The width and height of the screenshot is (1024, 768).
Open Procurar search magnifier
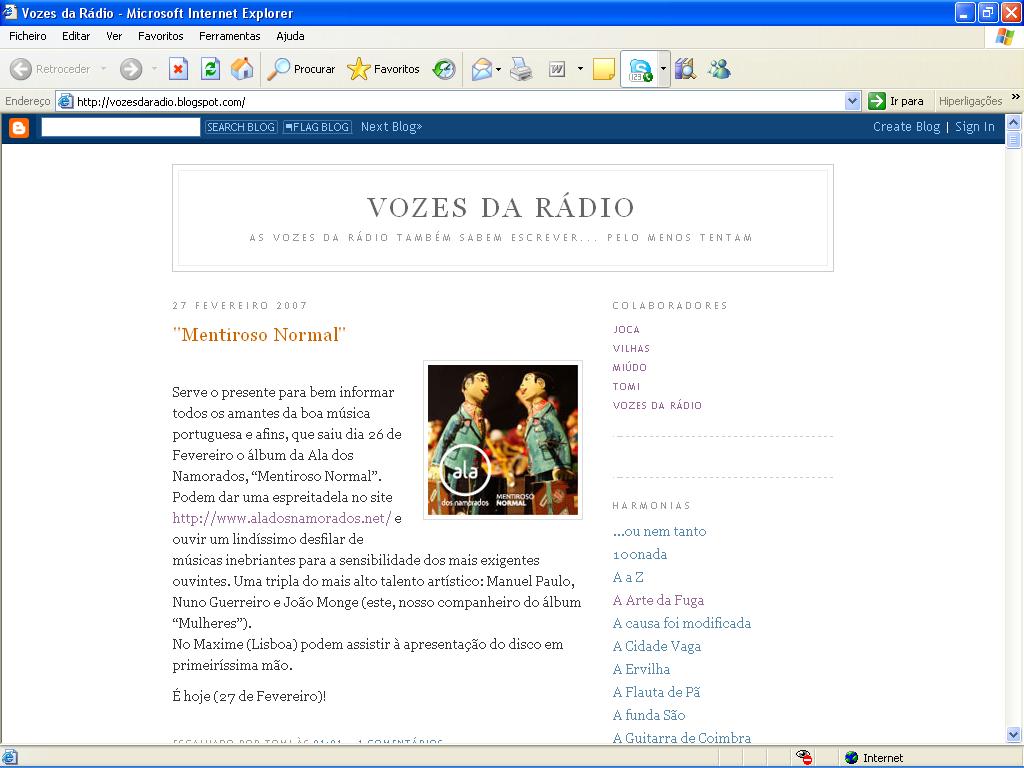click(x=279, y=69)
